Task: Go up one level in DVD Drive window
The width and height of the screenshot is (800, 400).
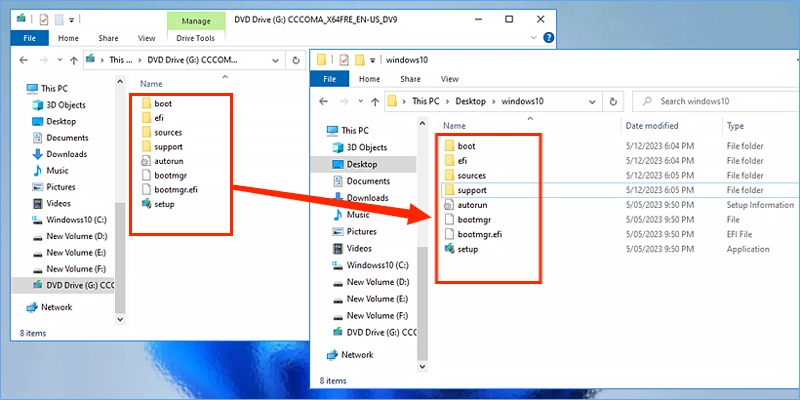Action: (73, 60)
